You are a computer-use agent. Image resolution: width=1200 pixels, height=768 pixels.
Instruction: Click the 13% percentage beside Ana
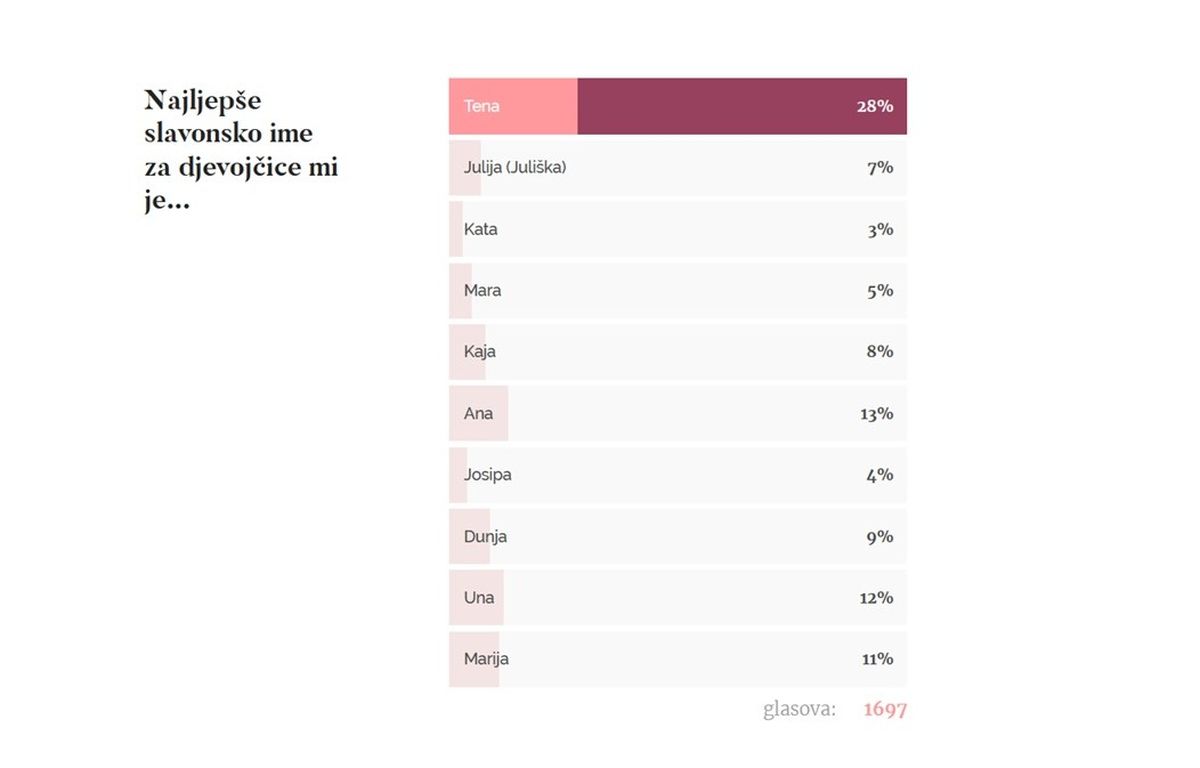point(876,414)
